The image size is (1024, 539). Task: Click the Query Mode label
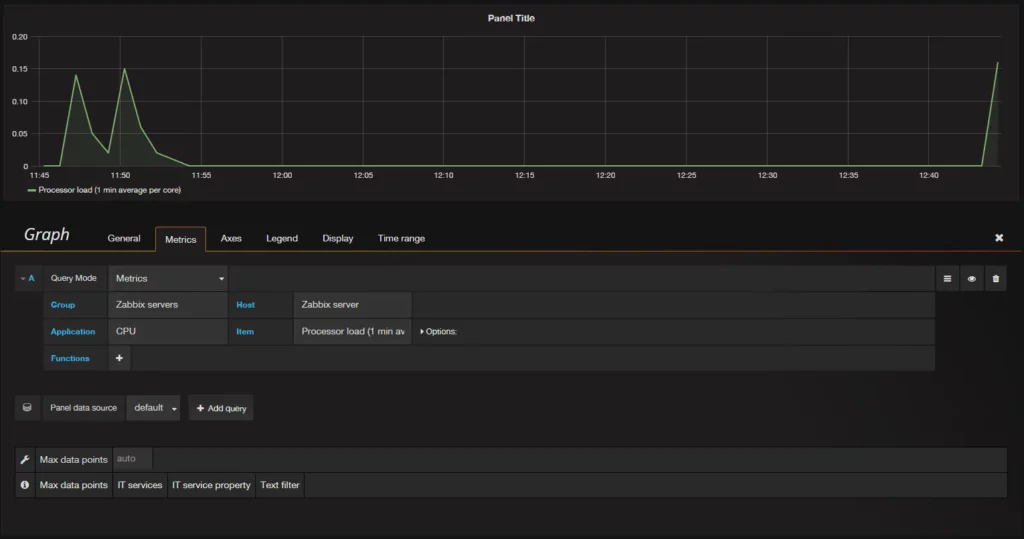73,278
